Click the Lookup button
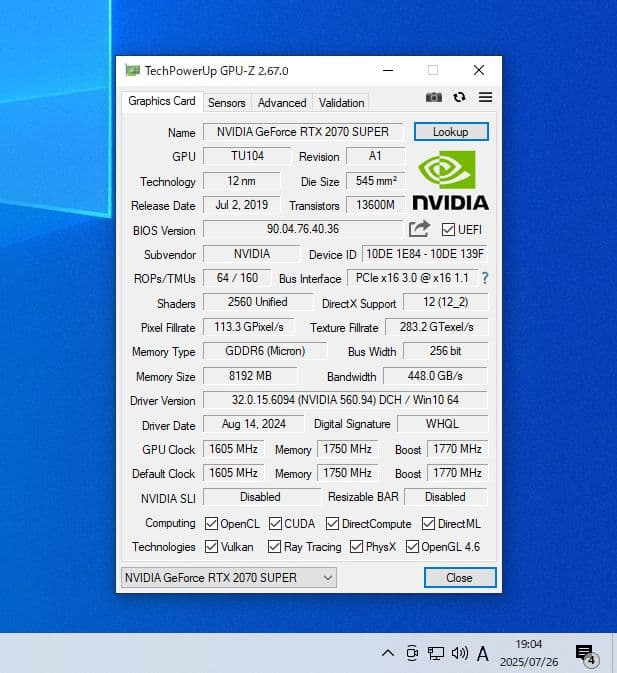The height and width of the screenshot is (673, 617). click(x=451, y=132)
